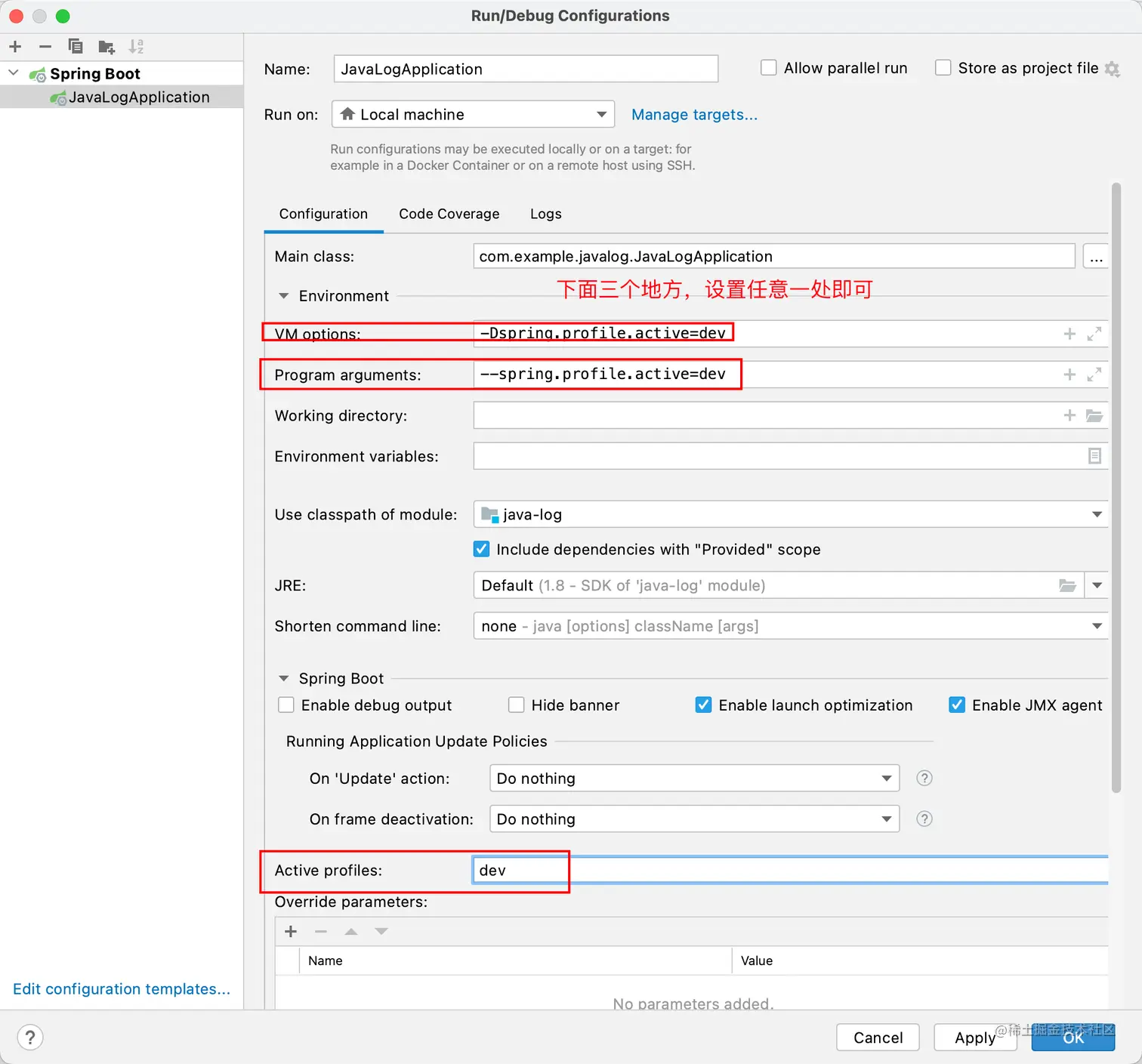The height and width of the screenshot is (1064, 1142).
Task: Edit the Active profiles field
Action: (791, 871)
